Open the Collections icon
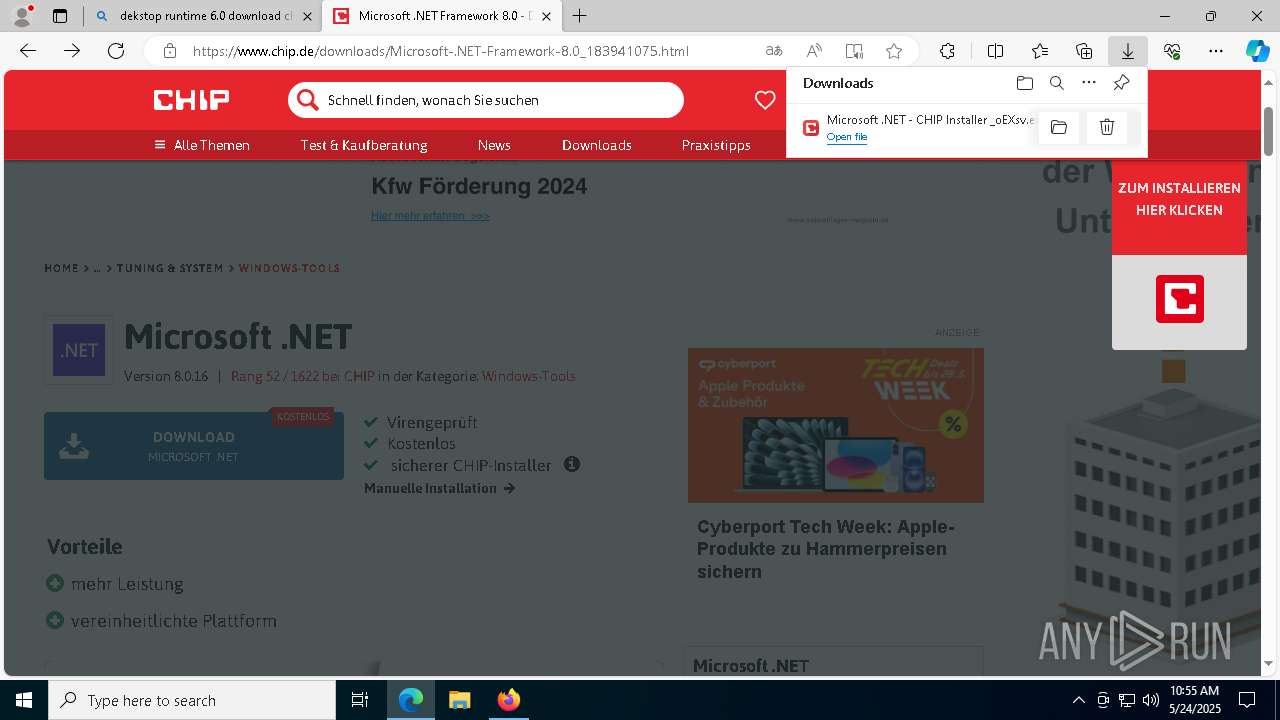1280x720 pixels. coord(1084,51)
